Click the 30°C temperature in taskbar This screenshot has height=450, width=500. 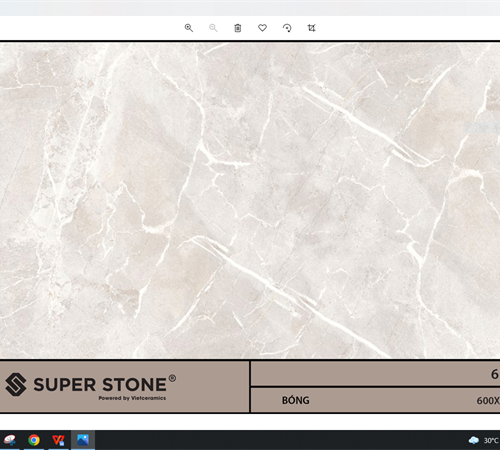pos(491,440)
